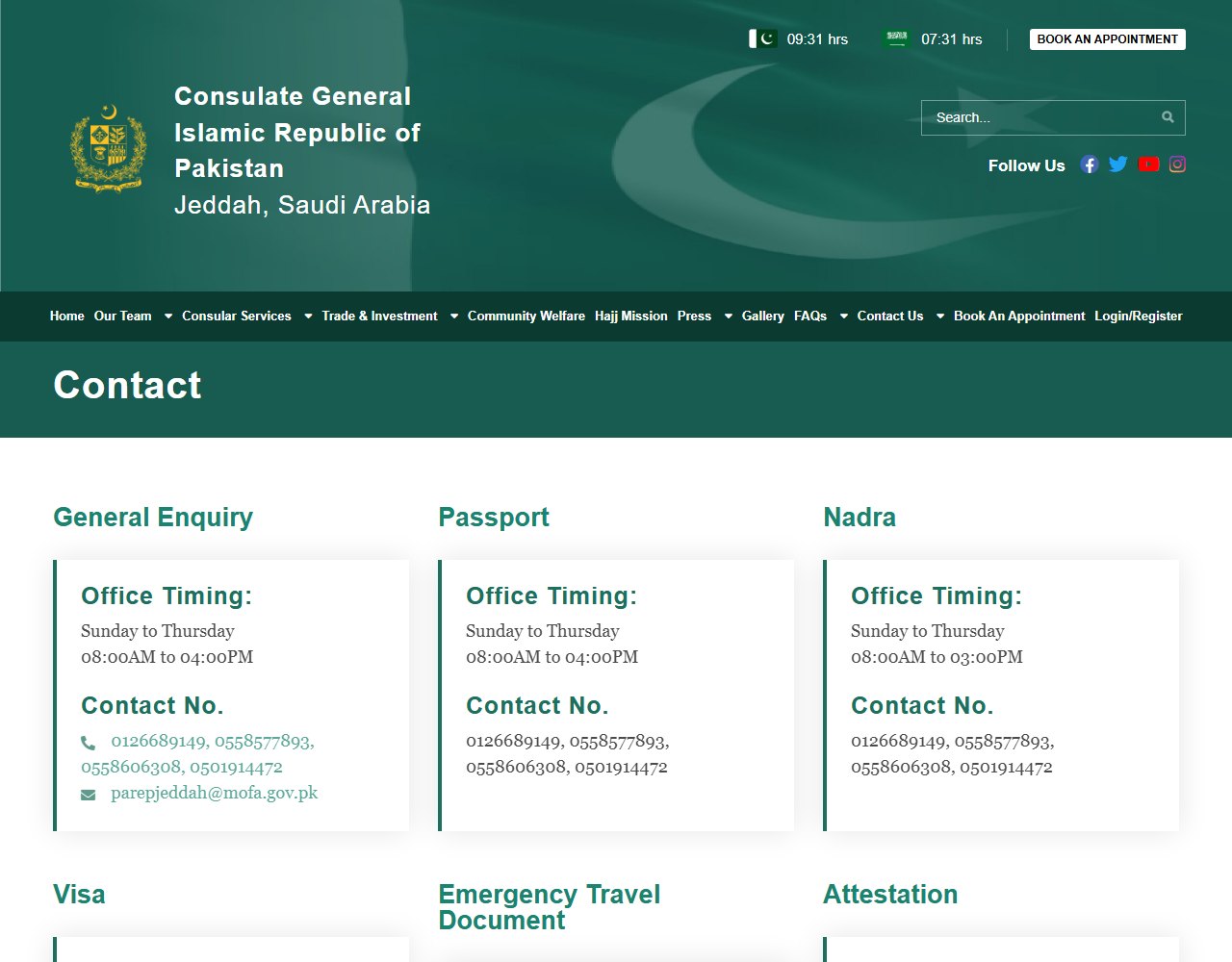
Task: Click the Follow Us label
Action: pyautogui.click(x=1026, y=165)
